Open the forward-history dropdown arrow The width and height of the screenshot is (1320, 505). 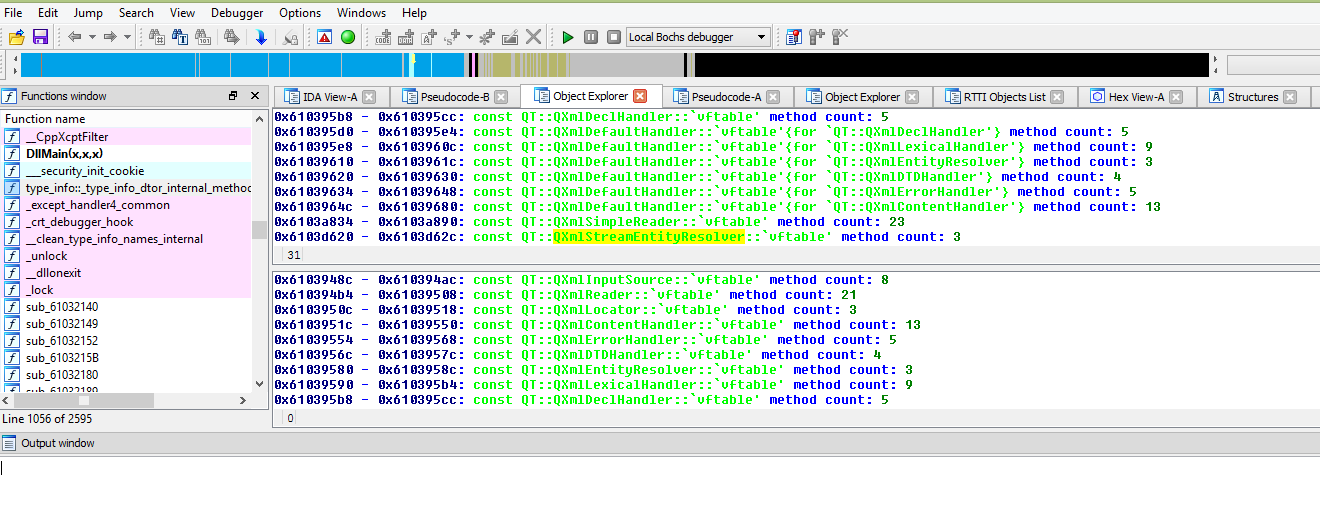tap(126, 37)
